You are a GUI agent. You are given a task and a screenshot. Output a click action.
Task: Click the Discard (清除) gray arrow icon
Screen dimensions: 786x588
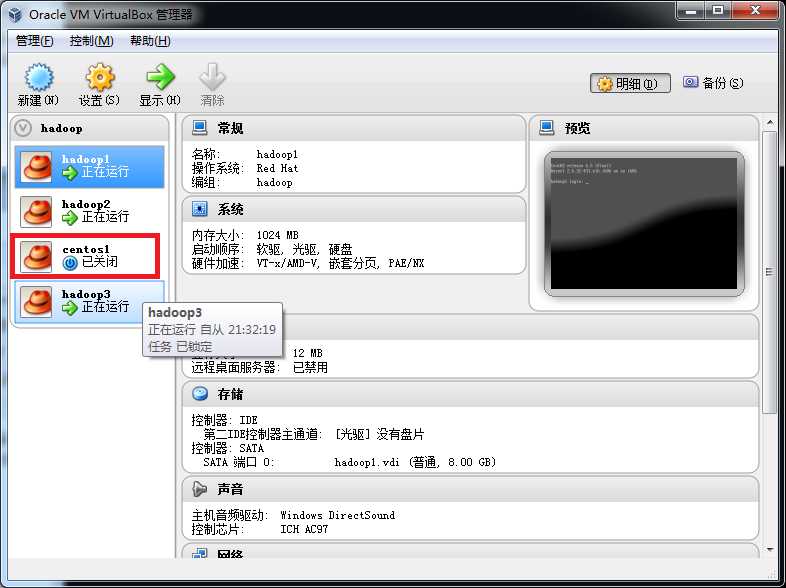click(x=212, y=77)
